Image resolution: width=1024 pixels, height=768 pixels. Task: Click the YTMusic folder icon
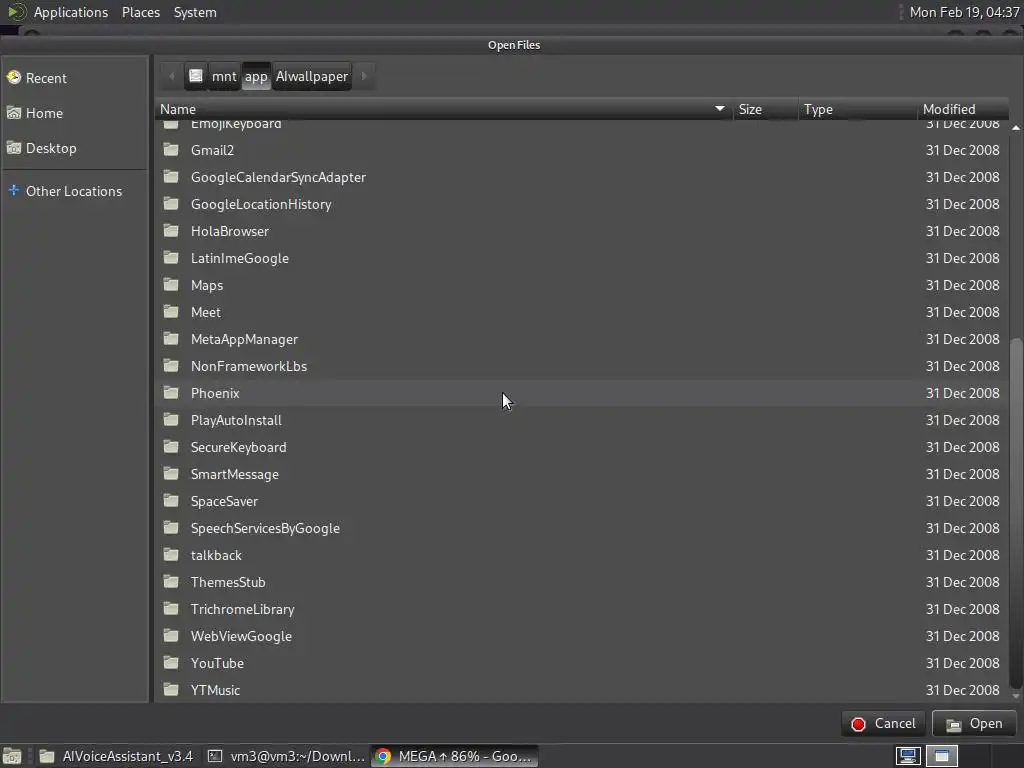tap(171, 690)
